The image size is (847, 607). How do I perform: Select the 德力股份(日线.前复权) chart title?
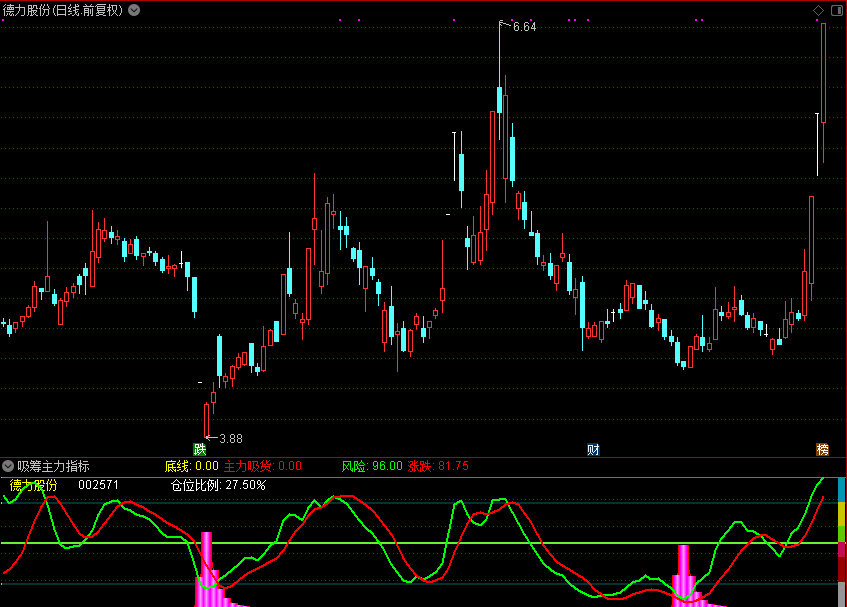click(63, 10)
